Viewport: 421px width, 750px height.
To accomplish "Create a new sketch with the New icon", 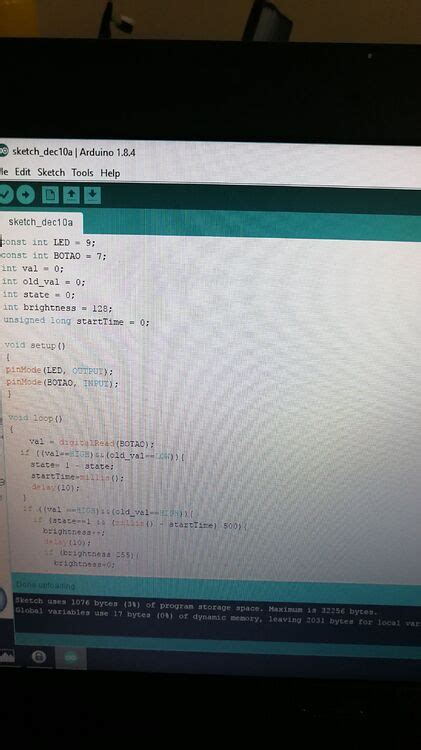I will 50,195.
